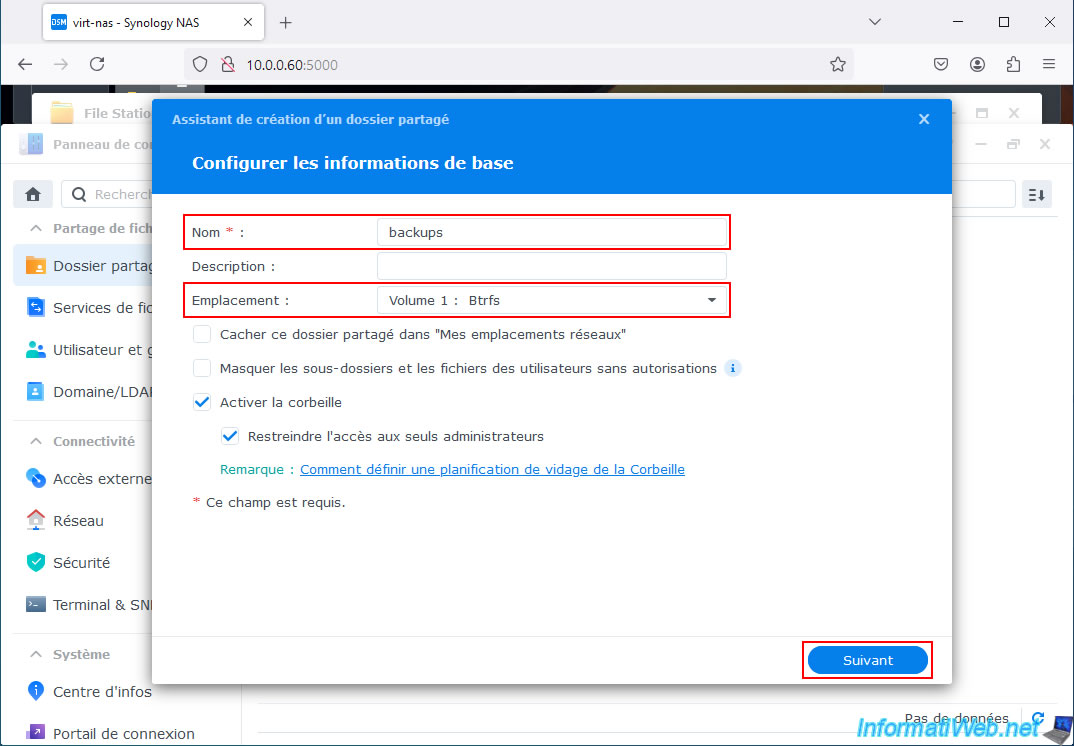
Task: Go back in the browser
Action: (x=25, y=64)
